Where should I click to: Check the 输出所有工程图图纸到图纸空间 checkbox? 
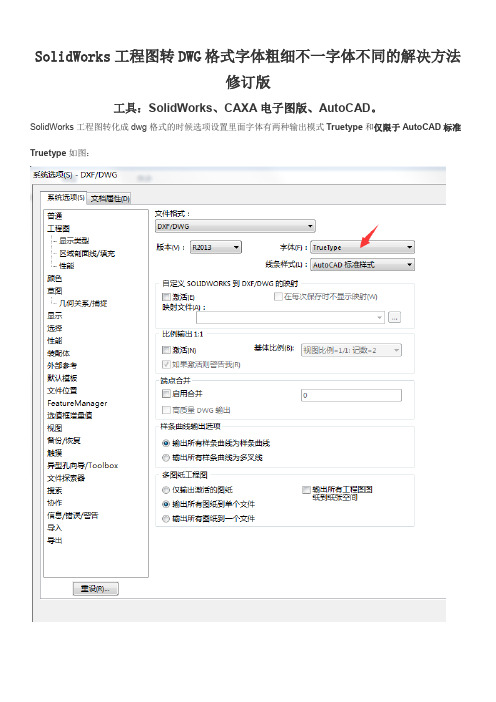306,490
